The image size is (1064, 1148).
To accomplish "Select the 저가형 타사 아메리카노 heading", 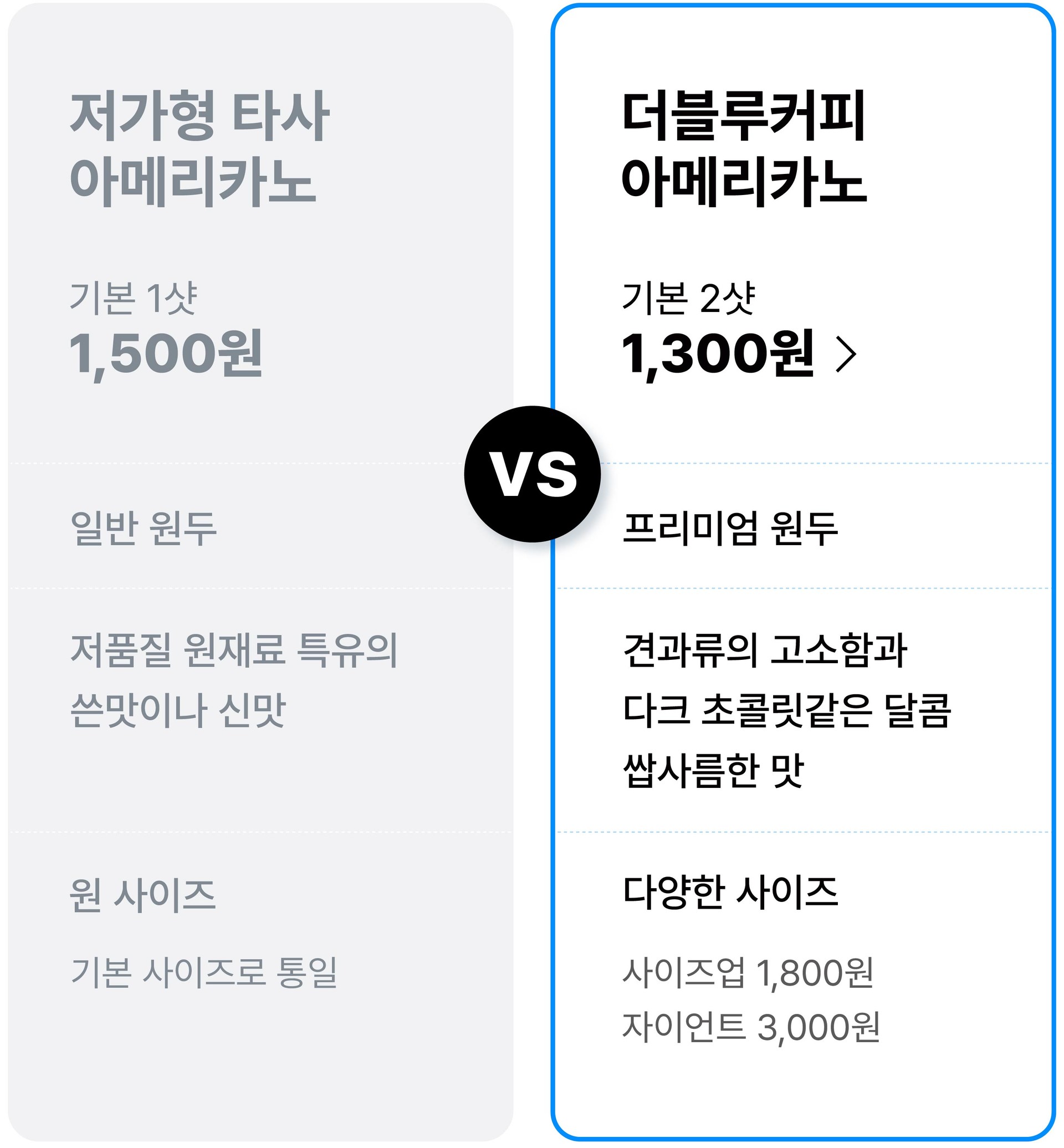I will click(199, 148).
